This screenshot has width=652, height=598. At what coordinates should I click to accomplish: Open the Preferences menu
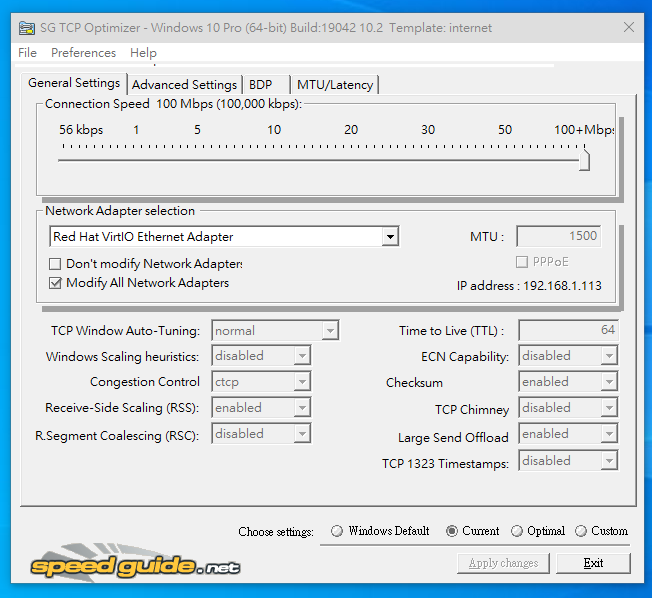tap(83, 53)
